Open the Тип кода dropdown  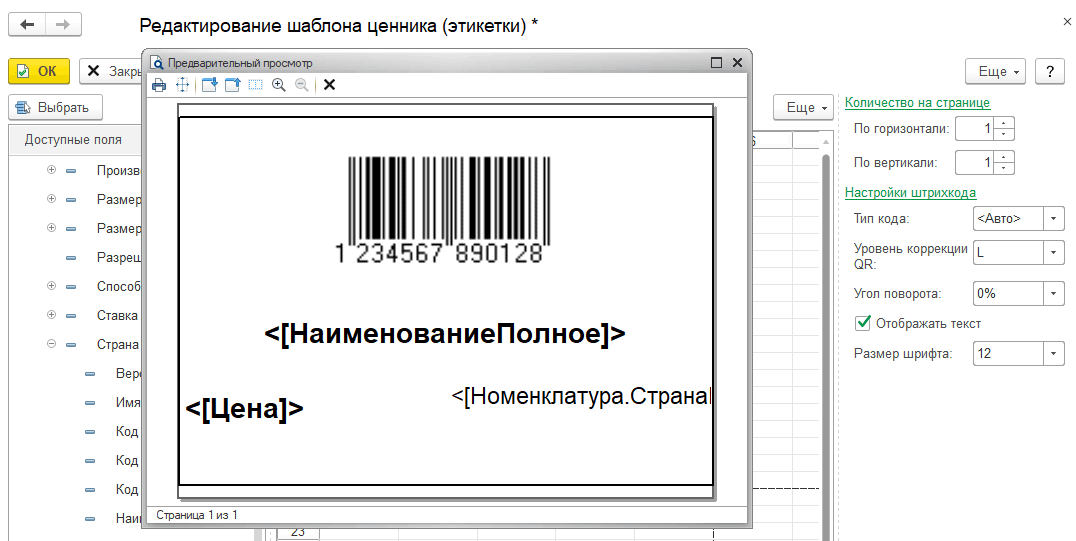click(x=1053, y=218)
